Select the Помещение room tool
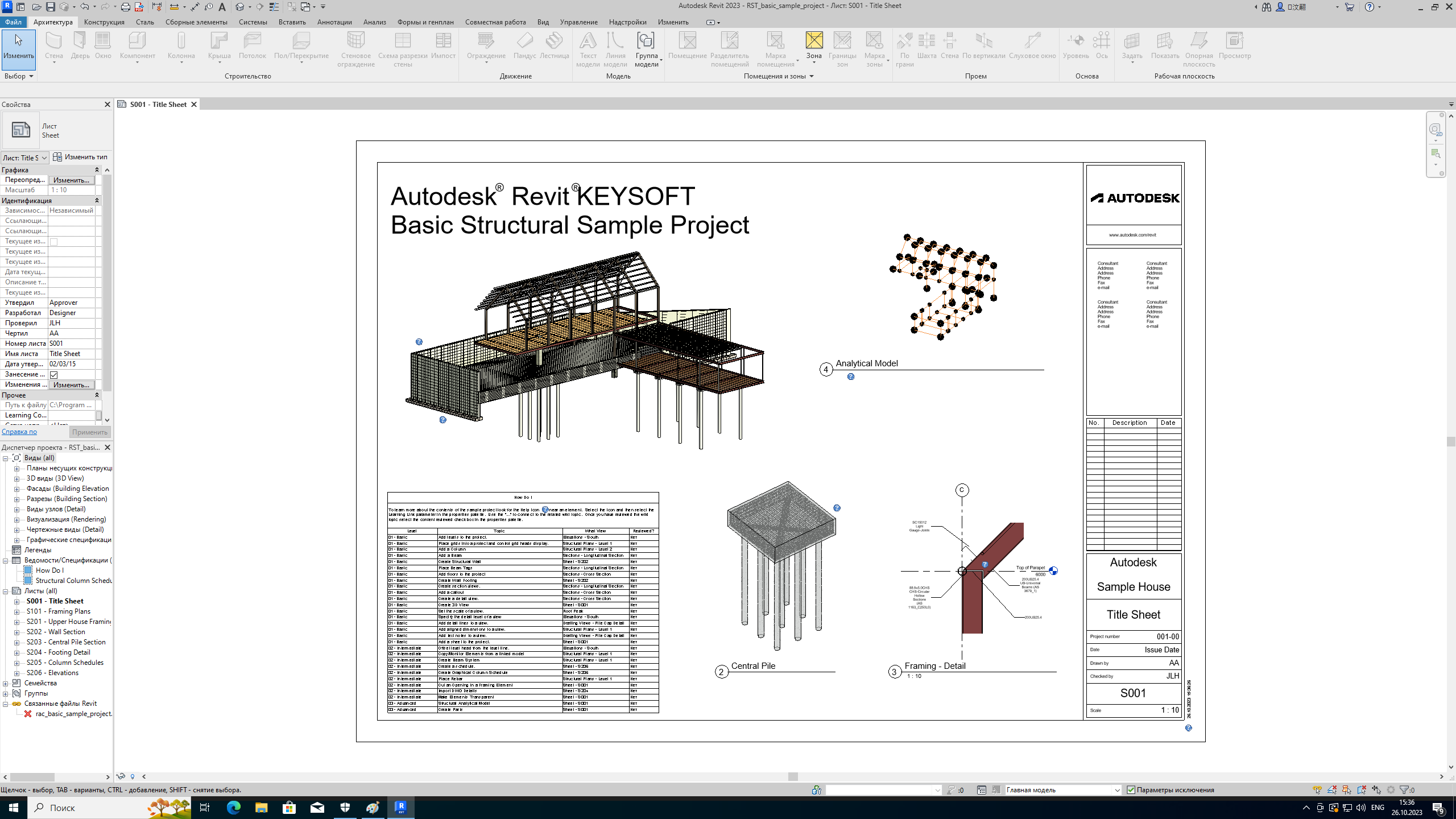This screenshot has height=819, width=1456. [x=687, y=45]
